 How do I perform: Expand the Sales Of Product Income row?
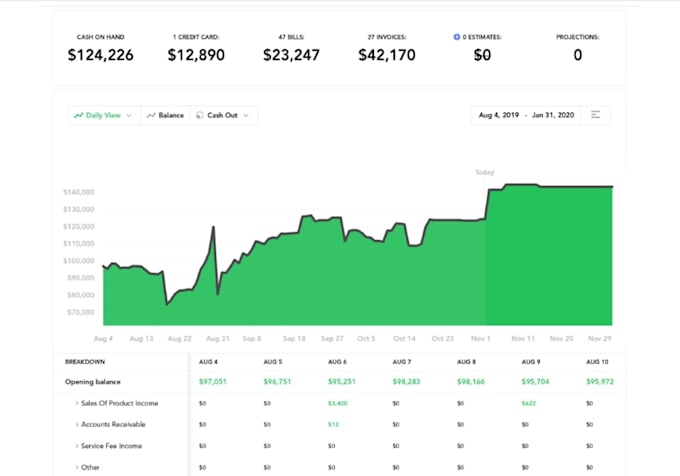click(77, 403)
